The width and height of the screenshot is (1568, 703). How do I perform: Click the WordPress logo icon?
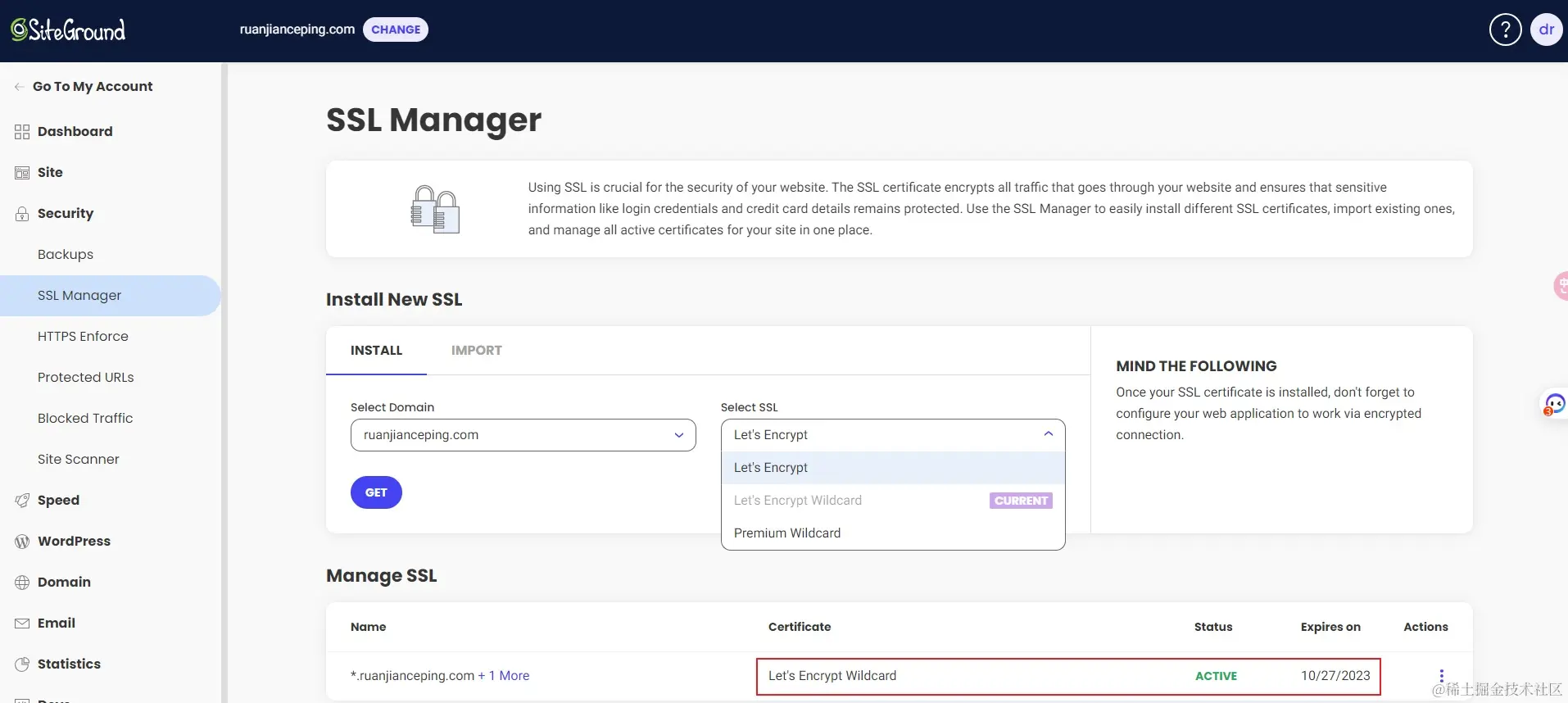[22, 542]
